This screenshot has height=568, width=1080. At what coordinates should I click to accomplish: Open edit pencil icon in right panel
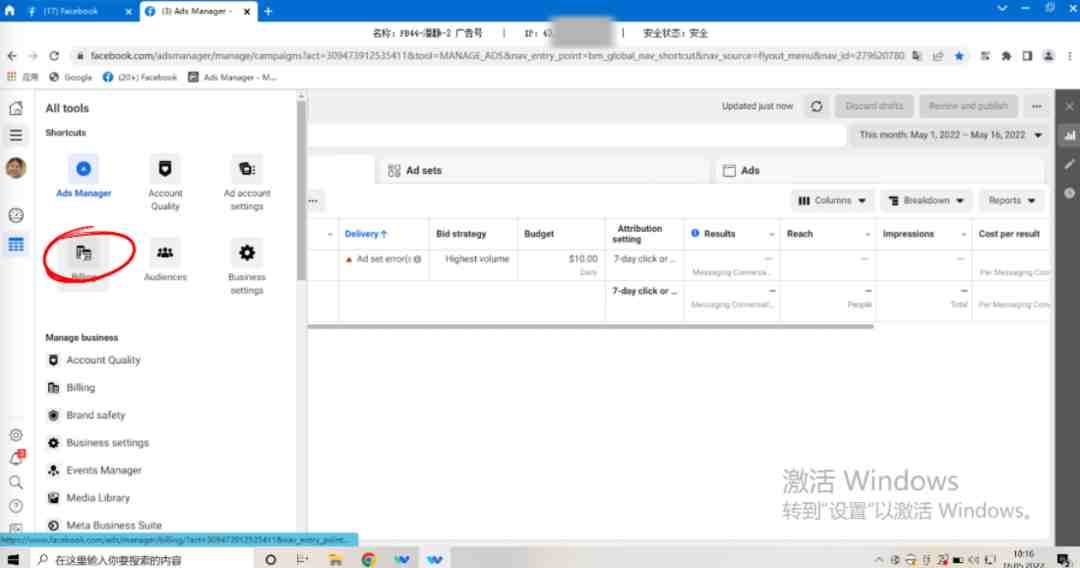(1069, 164)
